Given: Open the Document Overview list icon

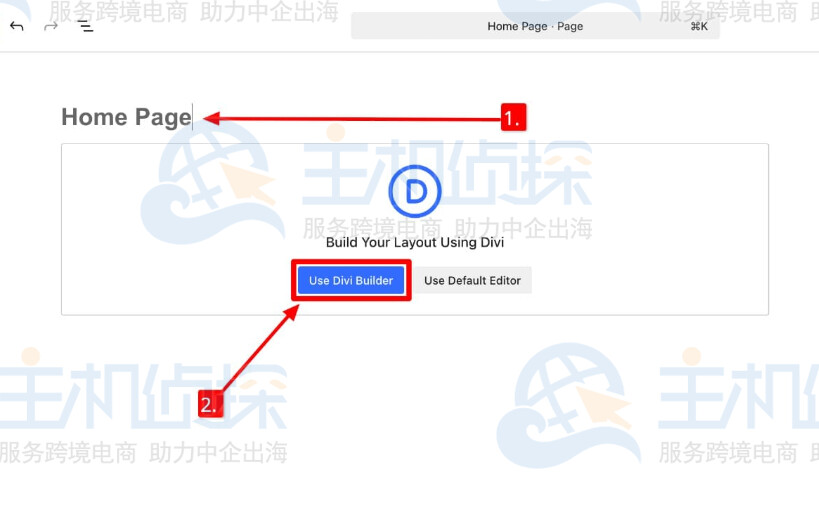Looking at the screenshot, I should pos(86,26).
